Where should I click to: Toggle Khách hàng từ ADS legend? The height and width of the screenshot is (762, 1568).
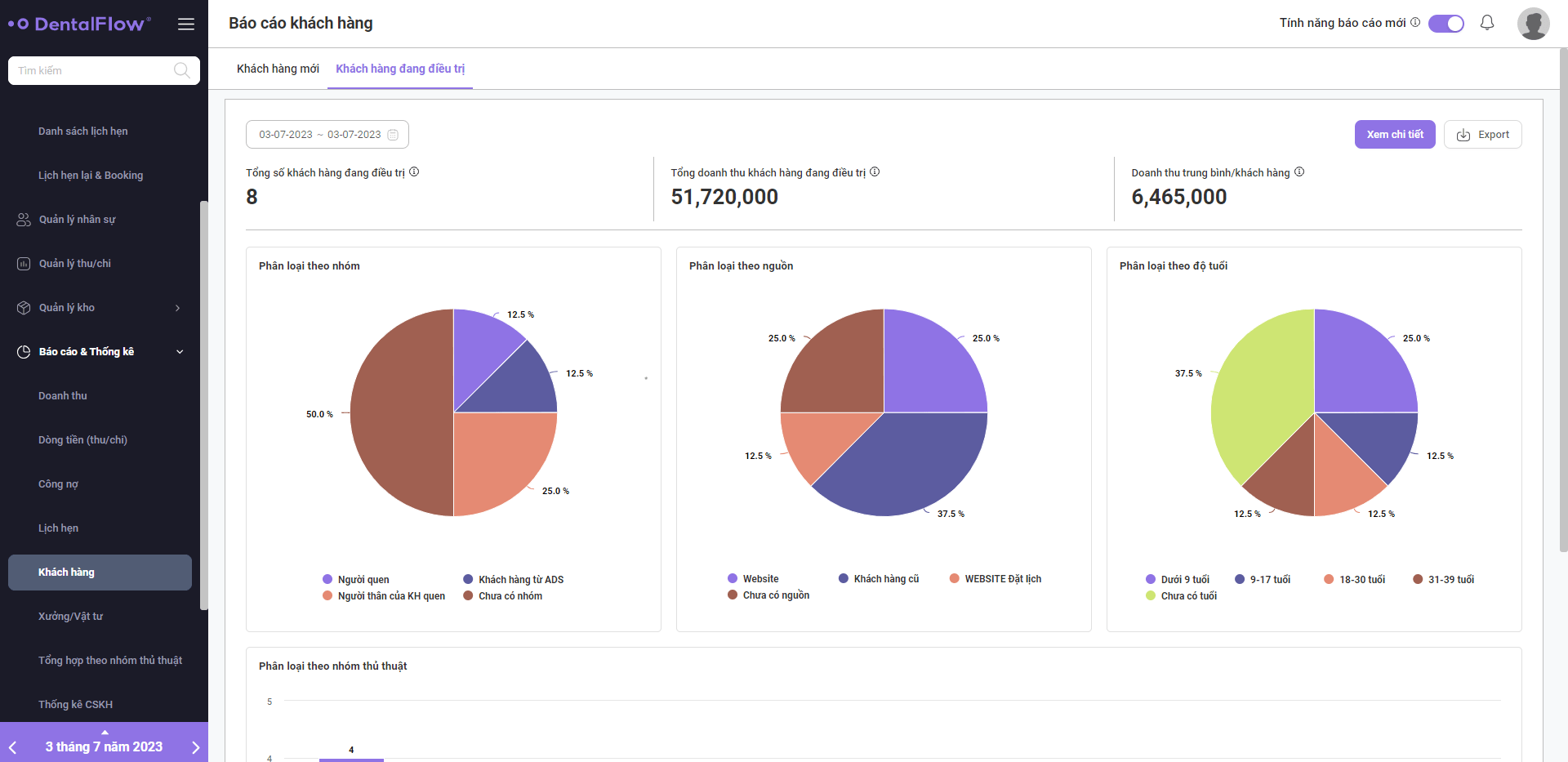click(x=513, y=580)
